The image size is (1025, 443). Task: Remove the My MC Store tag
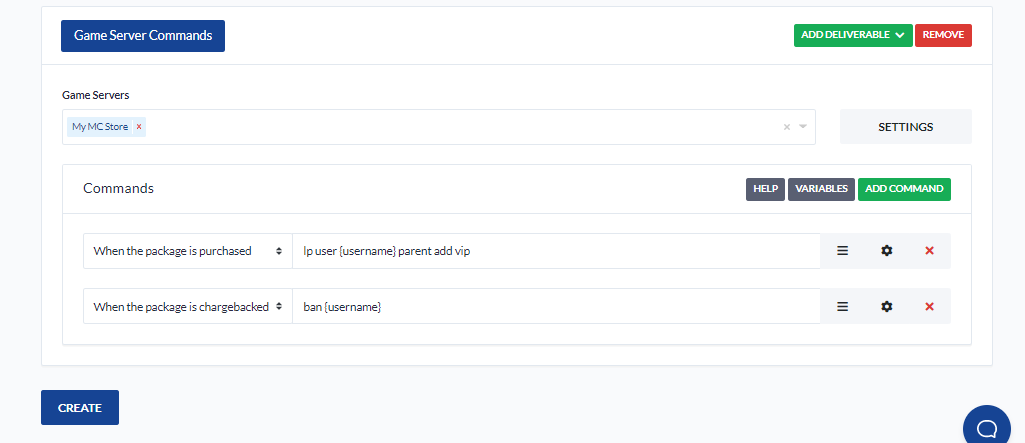click(139, 127)
